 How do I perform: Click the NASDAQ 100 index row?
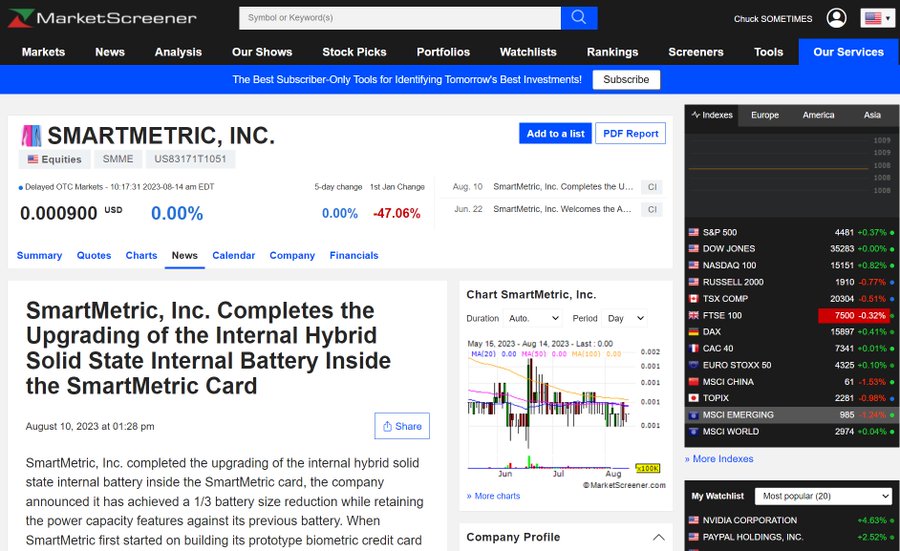[x=792, y=266]
